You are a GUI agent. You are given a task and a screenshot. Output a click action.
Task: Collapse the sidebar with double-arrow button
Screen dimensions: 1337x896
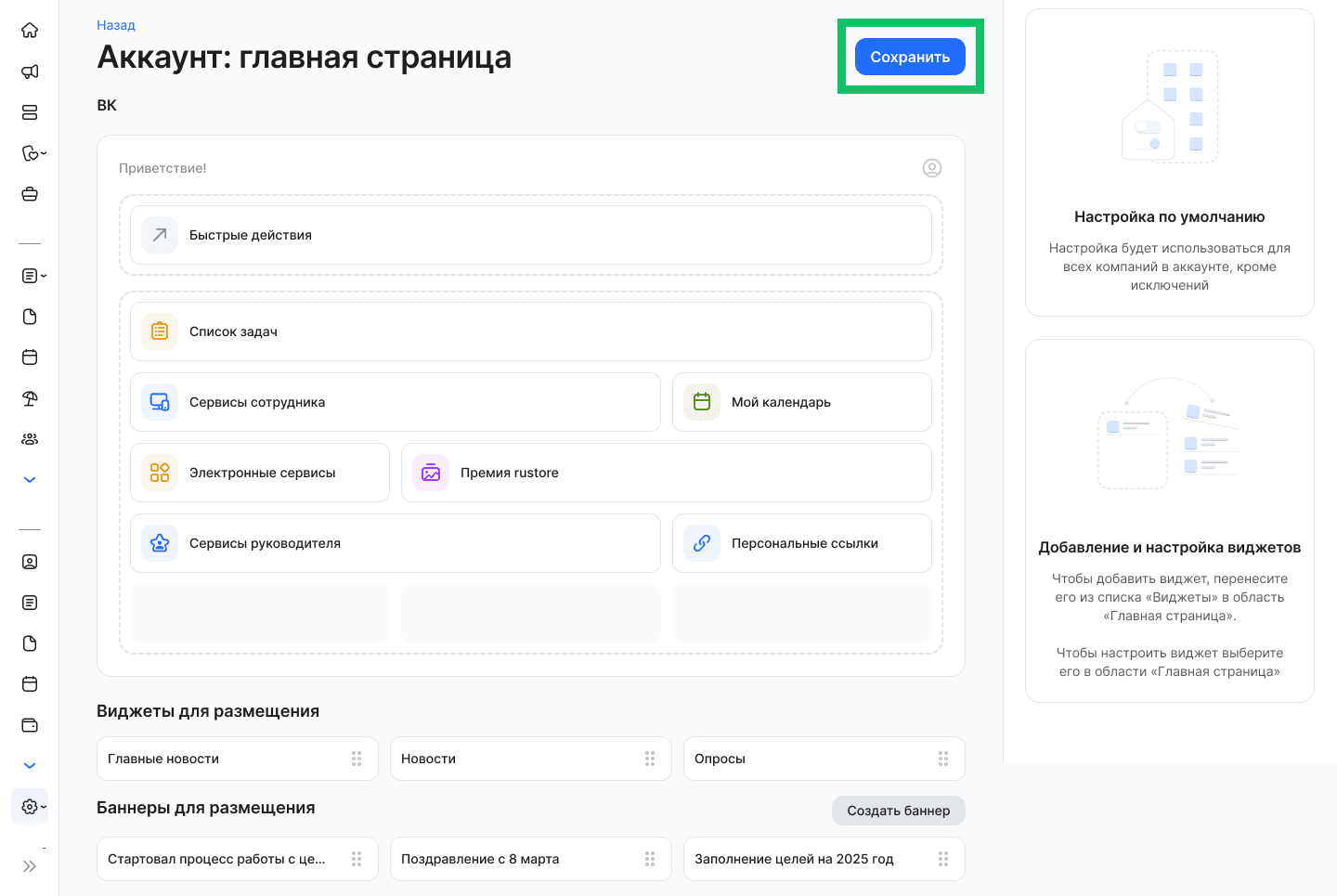pos(30,865)
